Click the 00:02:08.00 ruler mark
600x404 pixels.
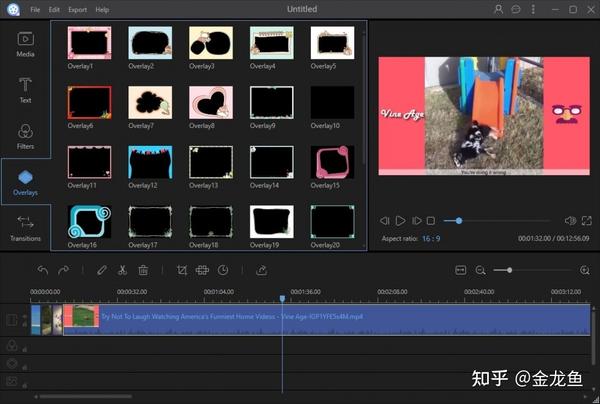click(392, 292)
